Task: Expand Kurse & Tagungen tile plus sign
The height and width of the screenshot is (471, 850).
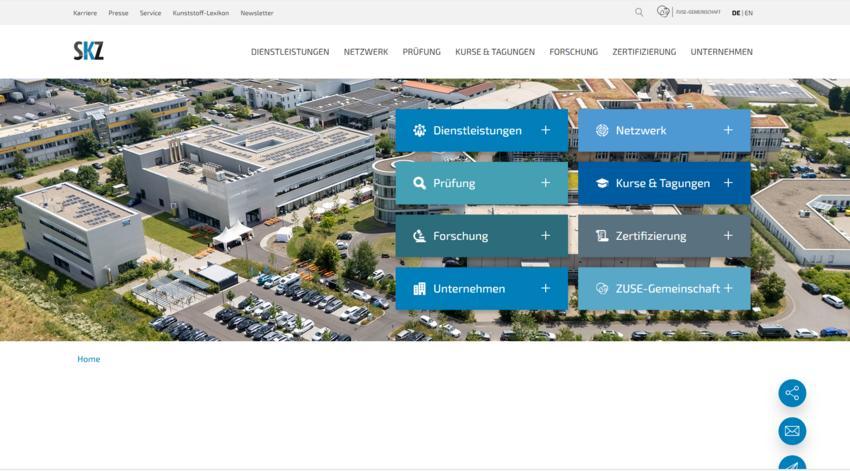Action: pyautogui.click(x=728, y=183)
